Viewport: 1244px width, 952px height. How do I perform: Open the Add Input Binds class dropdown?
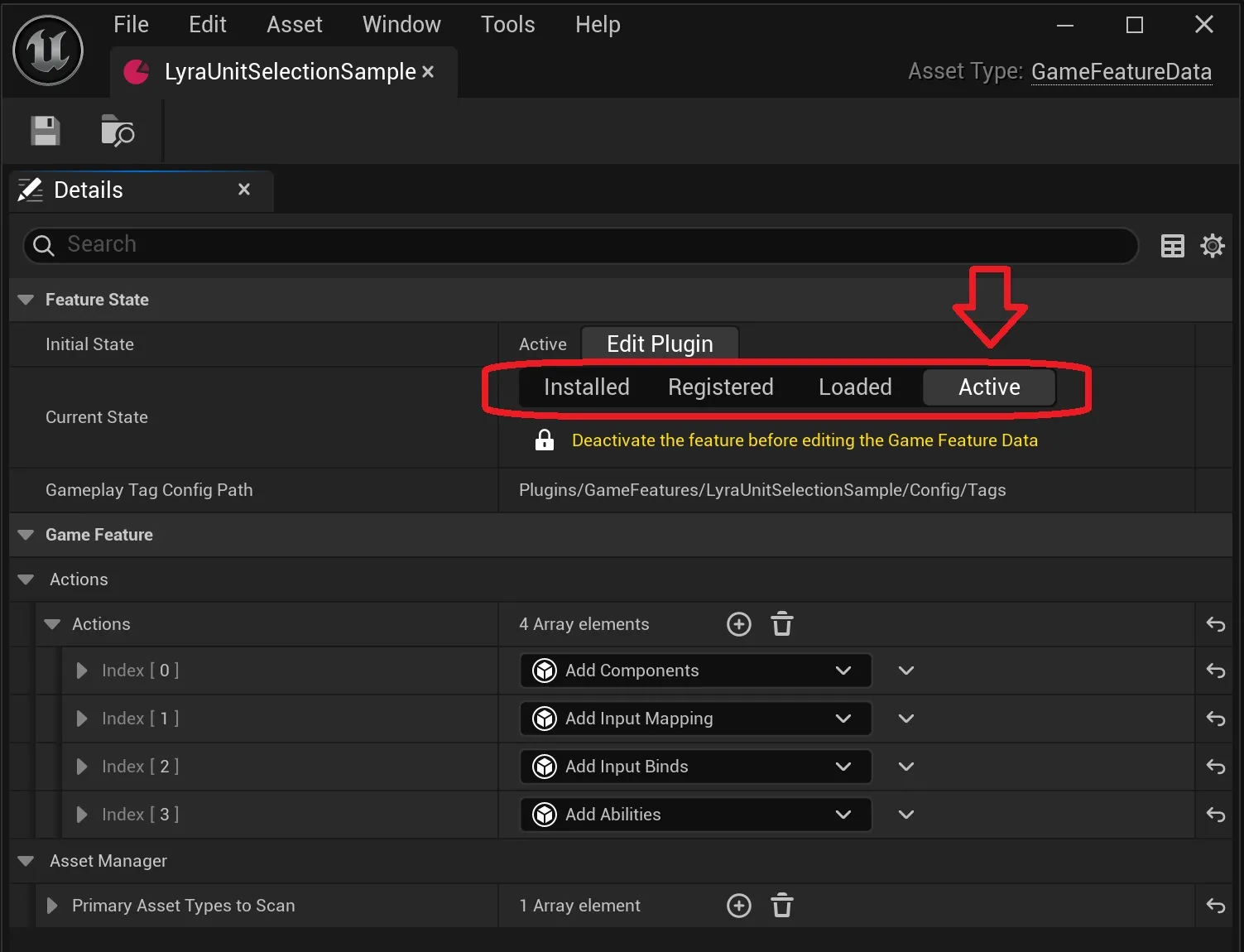coord(695,767)
